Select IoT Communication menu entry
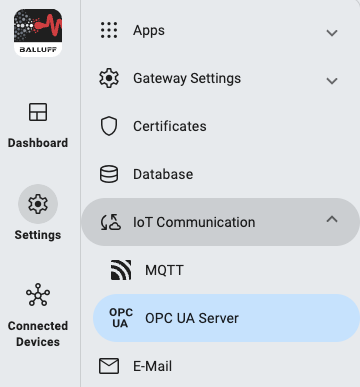 (x=220, y=222)
